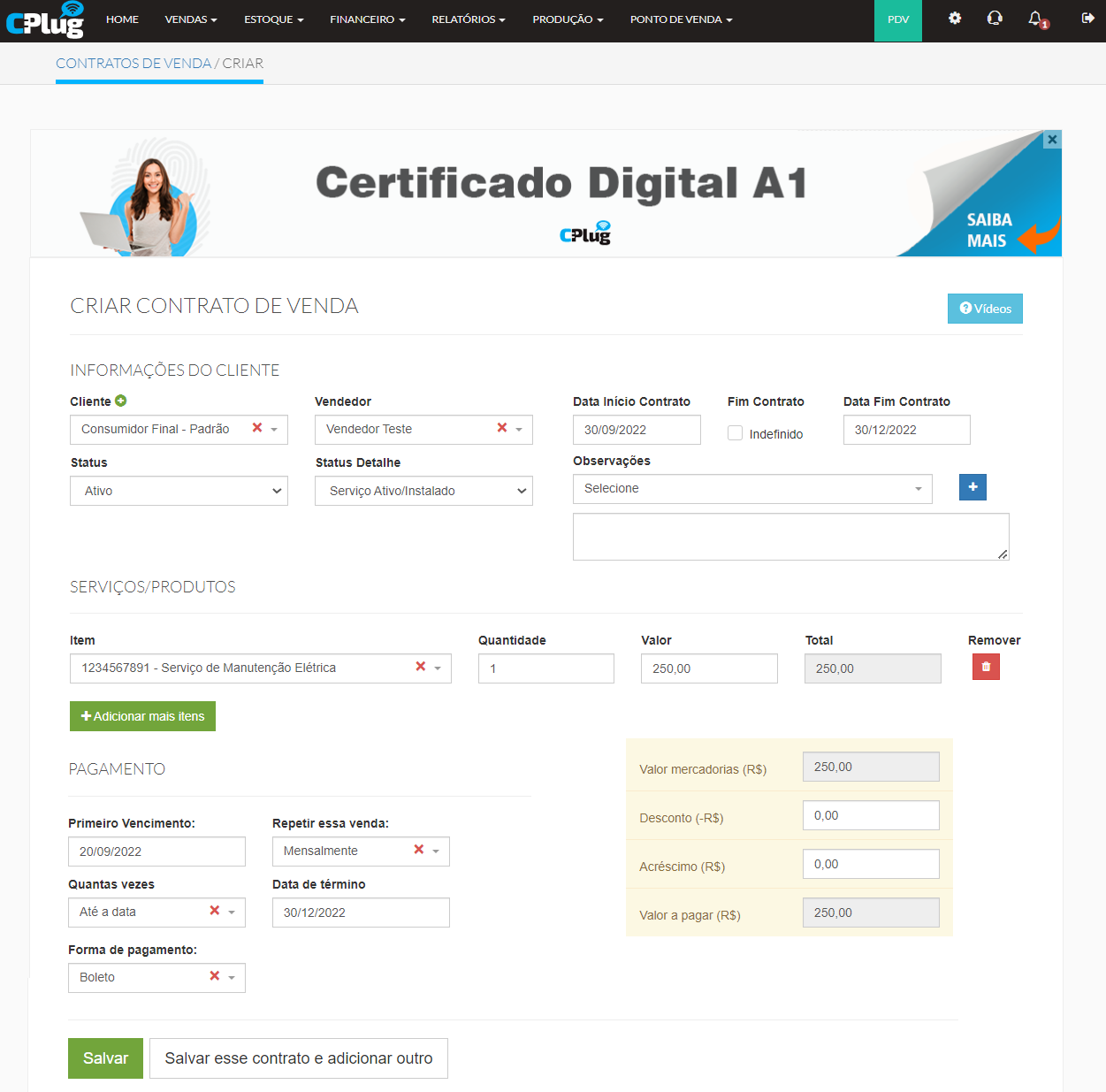The height and width of the screenshot is (1092, 1106).
Task: Clear Até a data selection
Action: [x=215, y=911]
